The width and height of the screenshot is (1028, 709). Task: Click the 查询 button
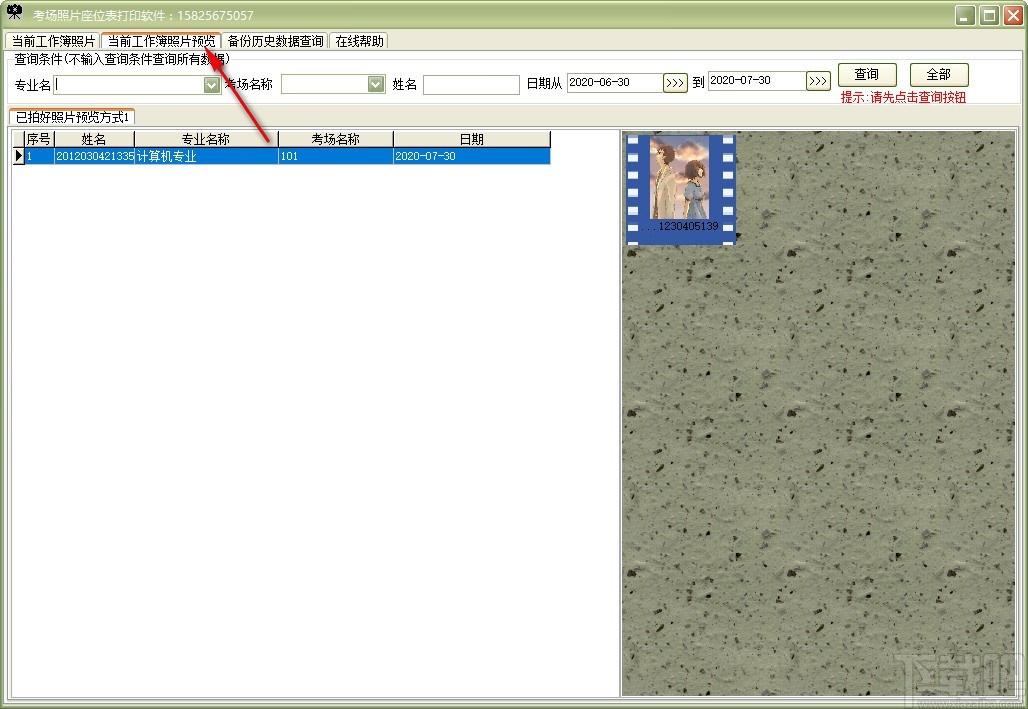pyautogui.click(x=867, y=75)
